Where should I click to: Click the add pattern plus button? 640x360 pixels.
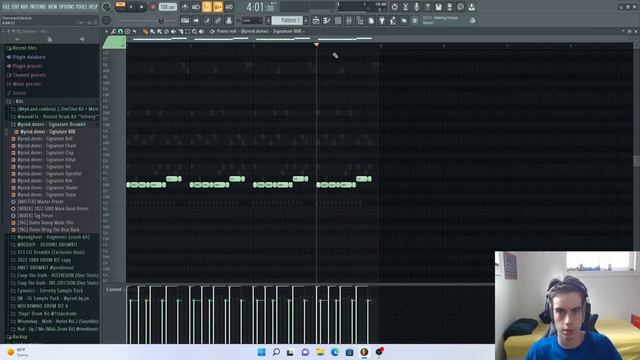306,20
